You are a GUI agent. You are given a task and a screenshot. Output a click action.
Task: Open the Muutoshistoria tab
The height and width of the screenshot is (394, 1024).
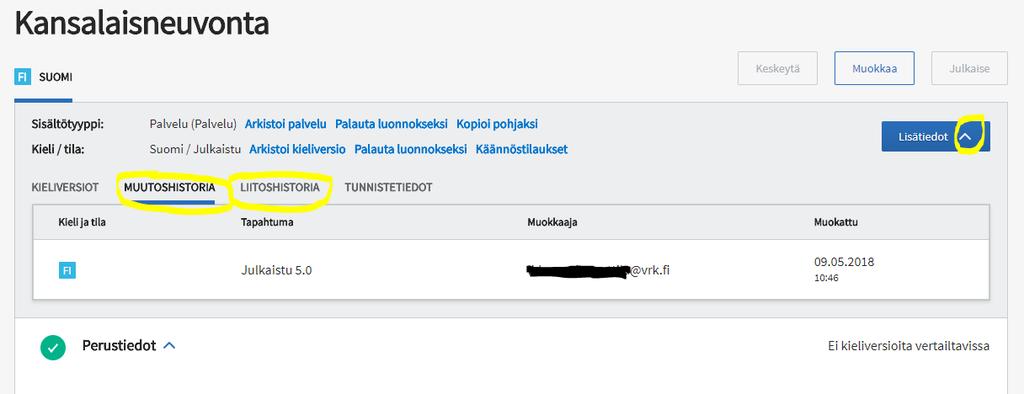coord(169,188)
